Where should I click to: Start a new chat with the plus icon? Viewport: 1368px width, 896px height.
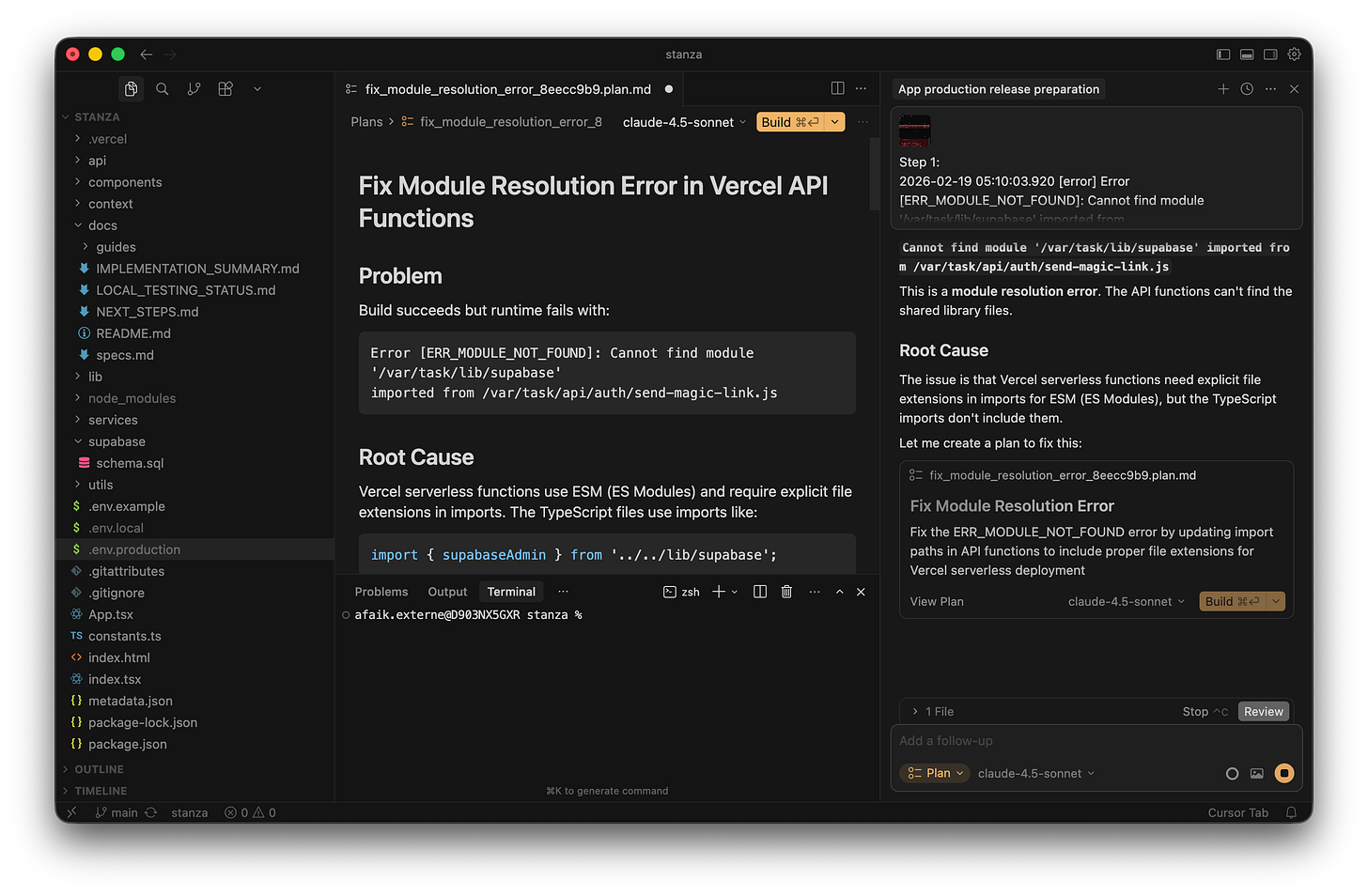coord(1223,88)
